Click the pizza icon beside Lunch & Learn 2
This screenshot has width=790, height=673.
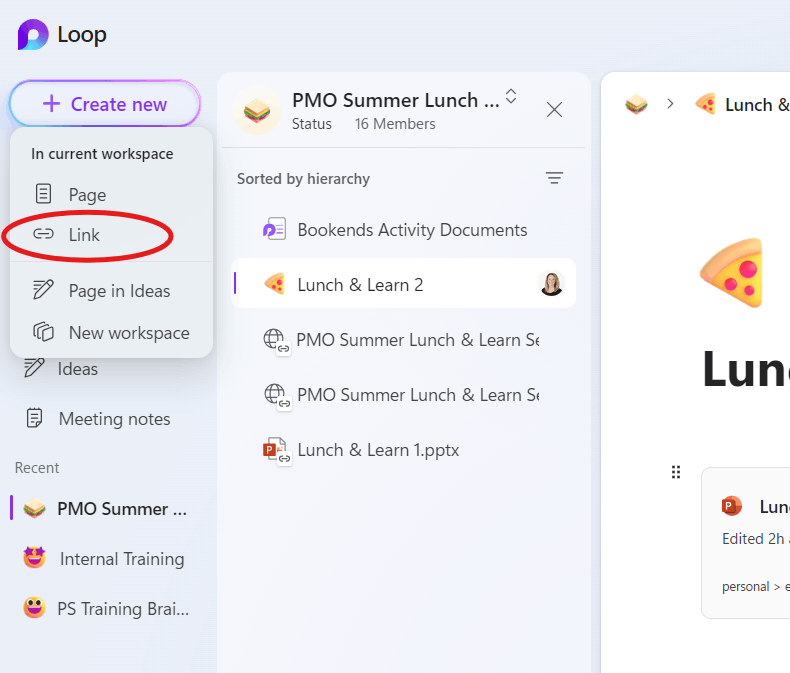pos(275,284)
